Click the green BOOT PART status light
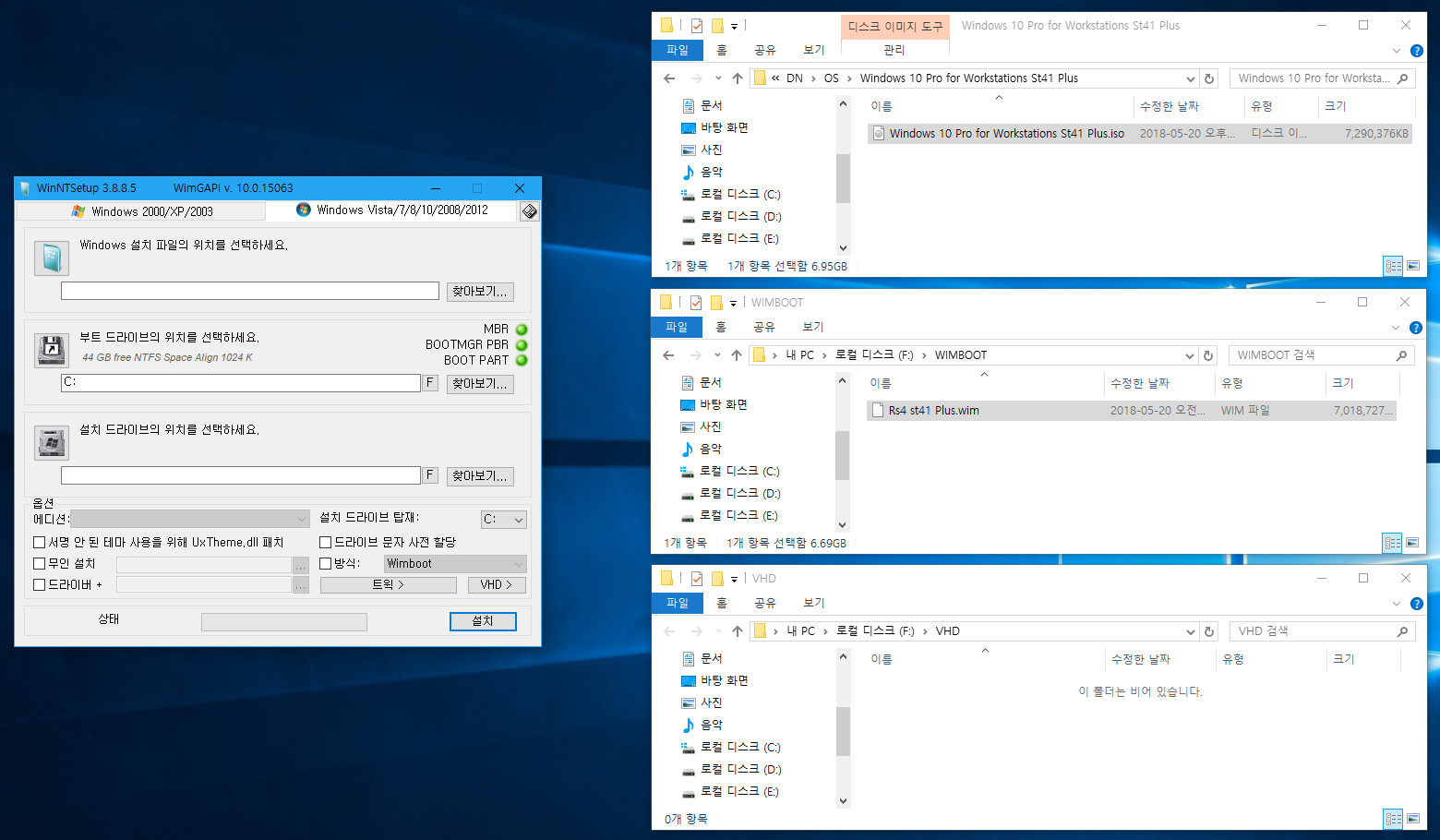1440x840 pixels. pos(522,361)
